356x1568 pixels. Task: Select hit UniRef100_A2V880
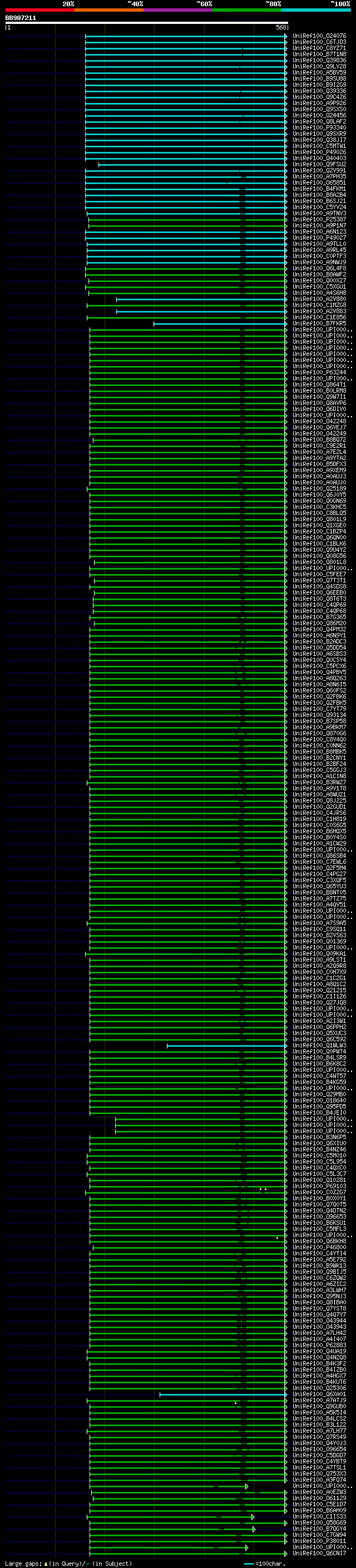tap(319, 299)
